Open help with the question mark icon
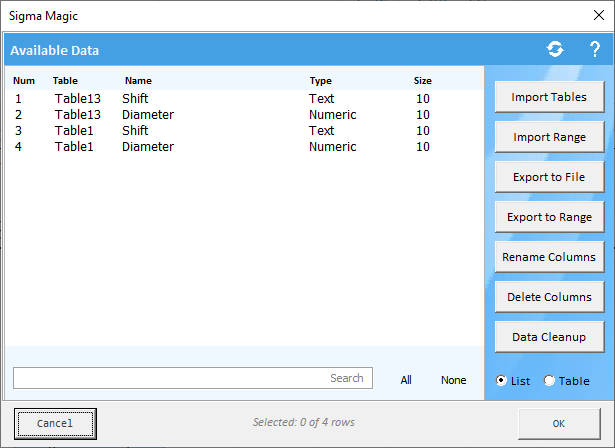This screenshot has height=448, width=615. tap(594, 49)
